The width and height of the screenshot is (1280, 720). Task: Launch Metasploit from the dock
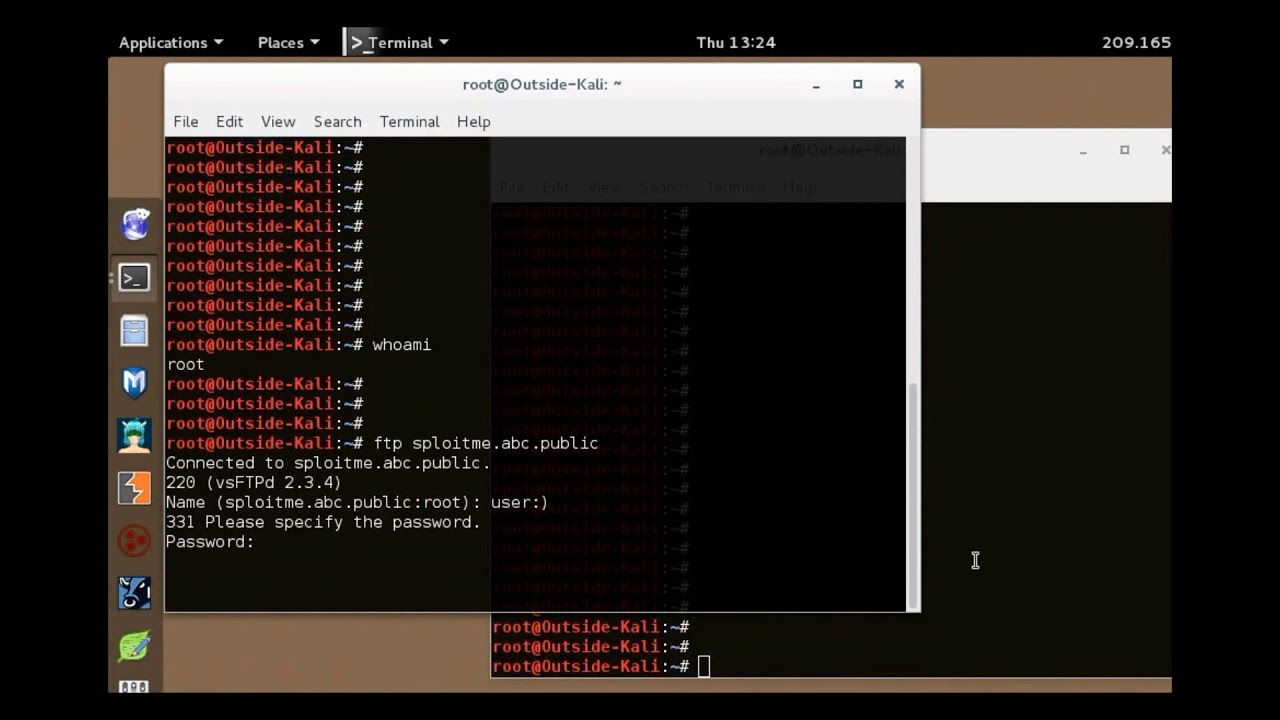(x=134, y=383)
